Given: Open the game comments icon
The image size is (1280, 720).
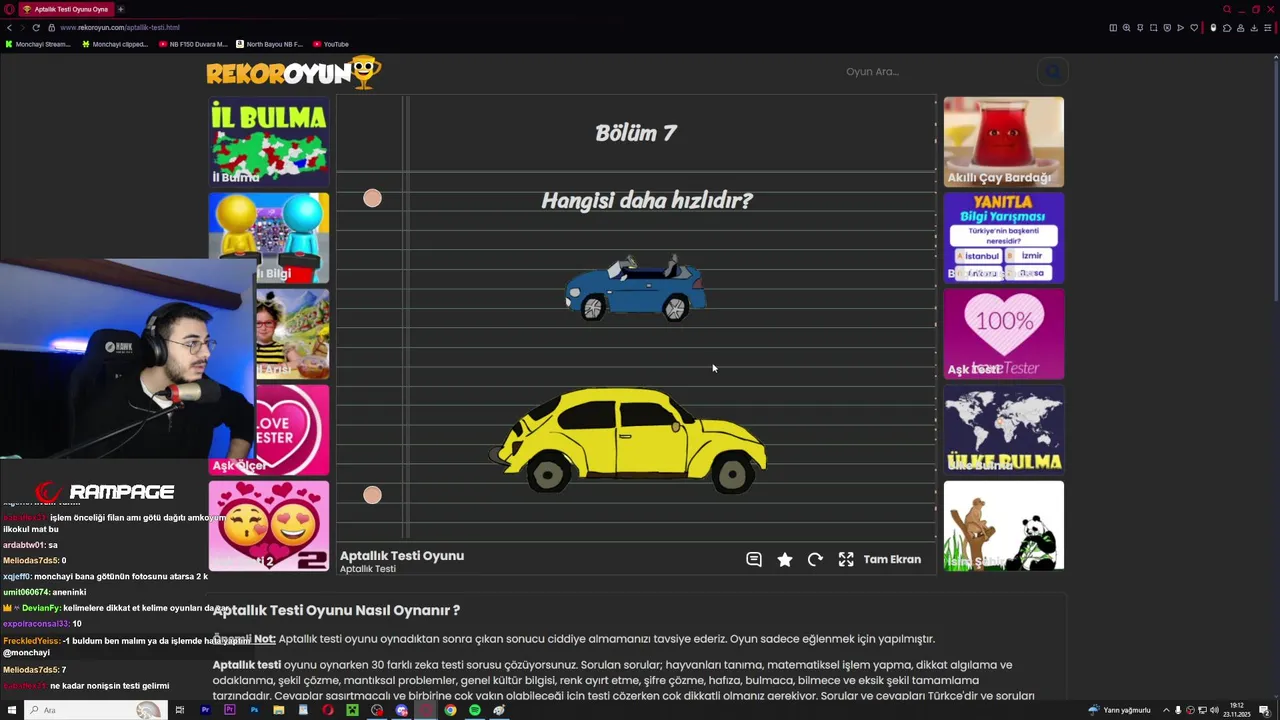Looking at the screenshot, I should pos(754,559).
